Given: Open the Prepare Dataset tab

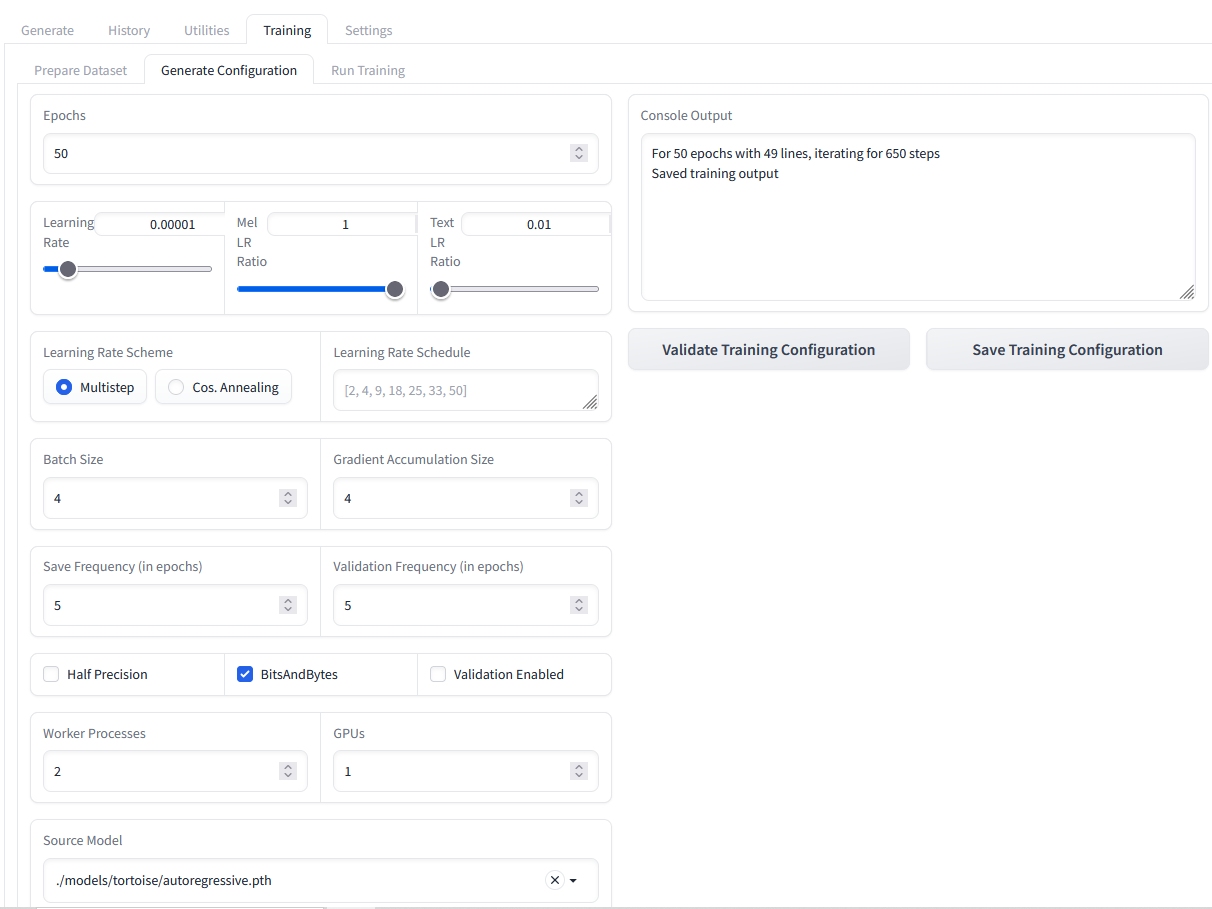Looking at the screenshot, I should (x=81, y=70).
